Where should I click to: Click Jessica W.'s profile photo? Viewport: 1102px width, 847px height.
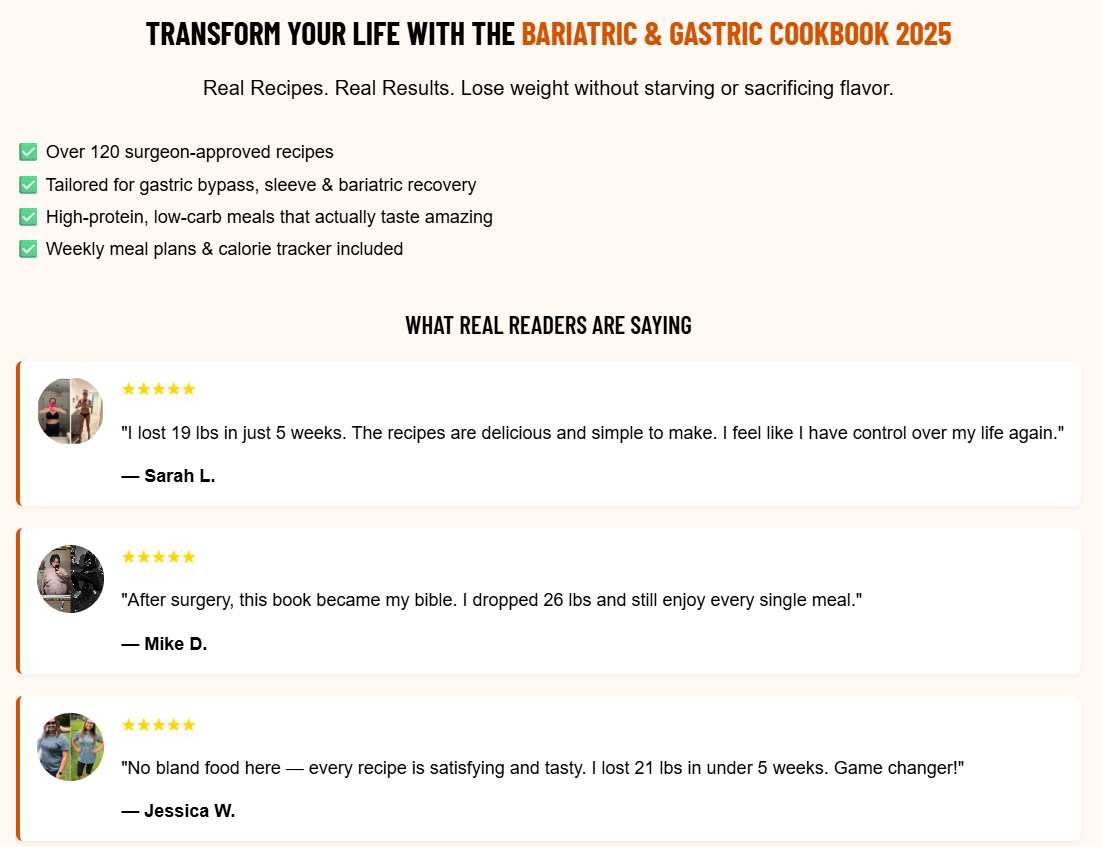[70, 747]
